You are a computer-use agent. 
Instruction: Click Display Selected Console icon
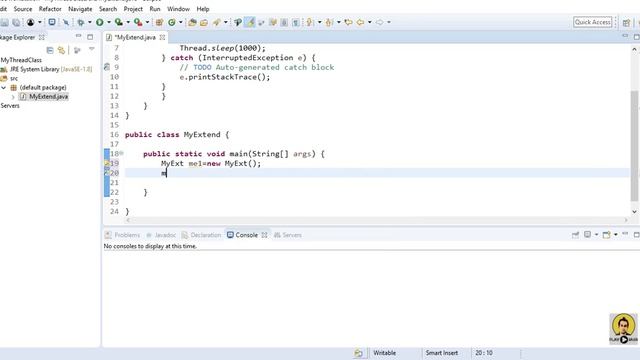(x=587, y=235)
